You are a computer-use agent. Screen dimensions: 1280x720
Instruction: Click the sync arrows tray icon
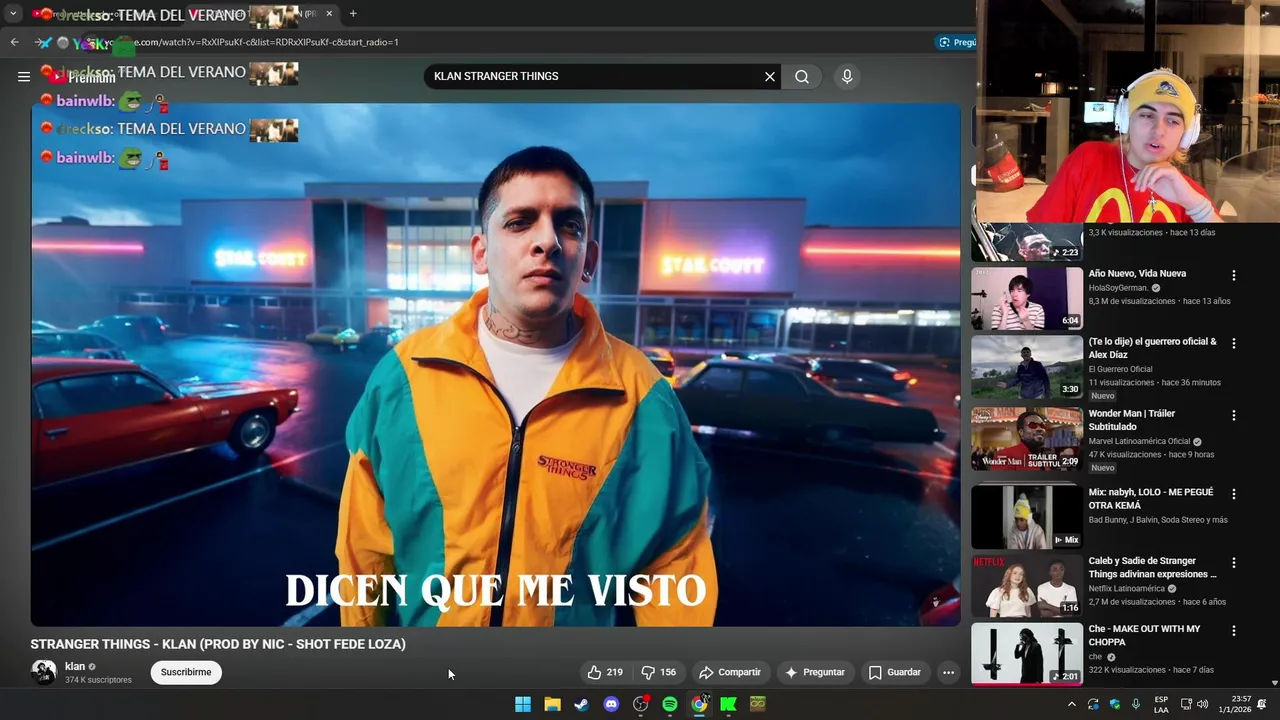coord(1093,704)
